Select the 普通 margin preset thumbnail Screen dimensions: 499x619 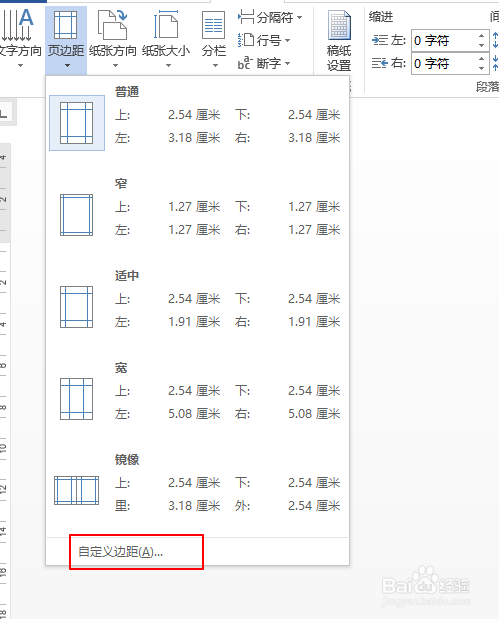tap(77, 123)
